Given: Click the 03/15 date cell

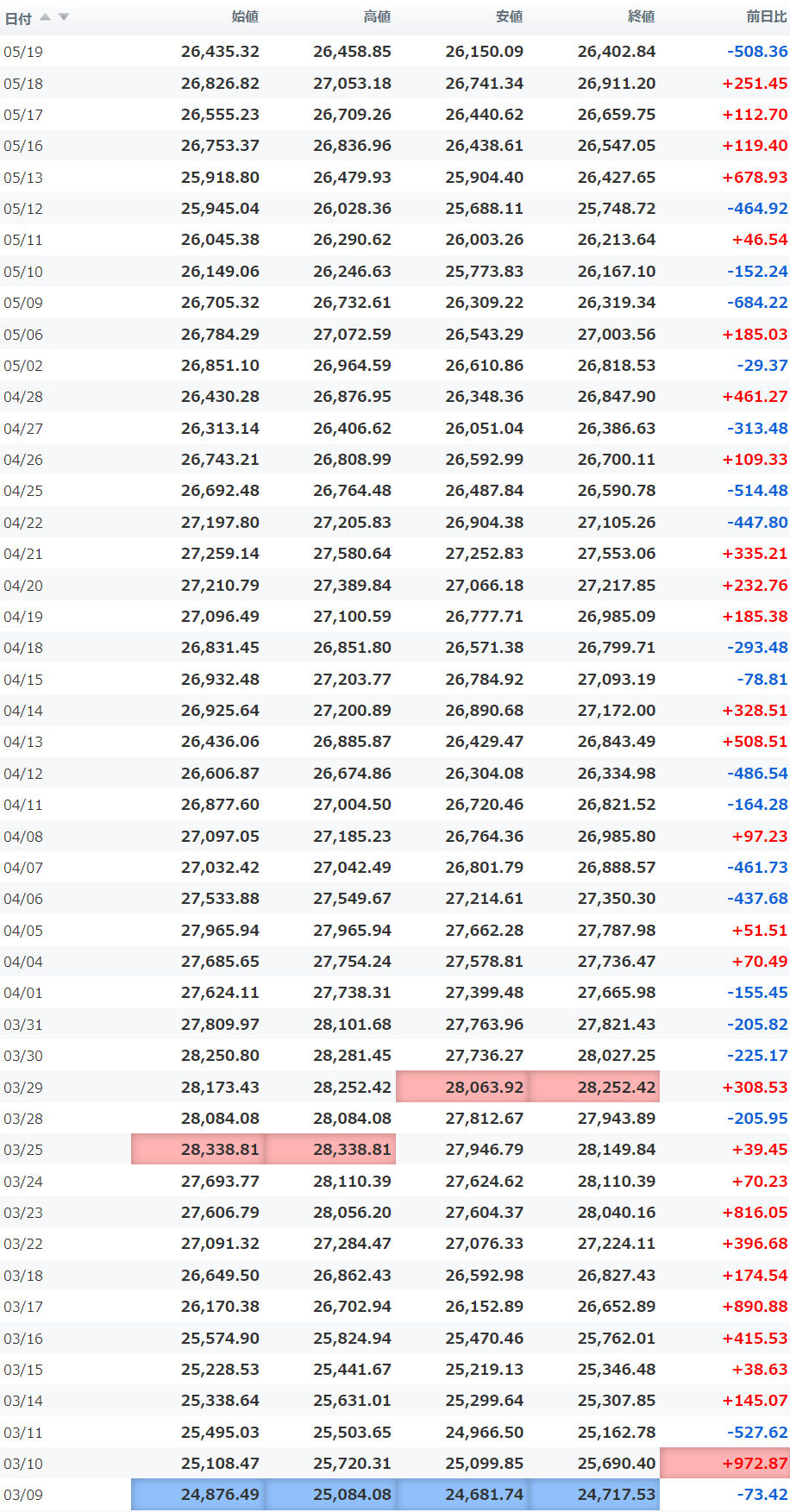Looking at the screenshot, I should click(23, 1370).
